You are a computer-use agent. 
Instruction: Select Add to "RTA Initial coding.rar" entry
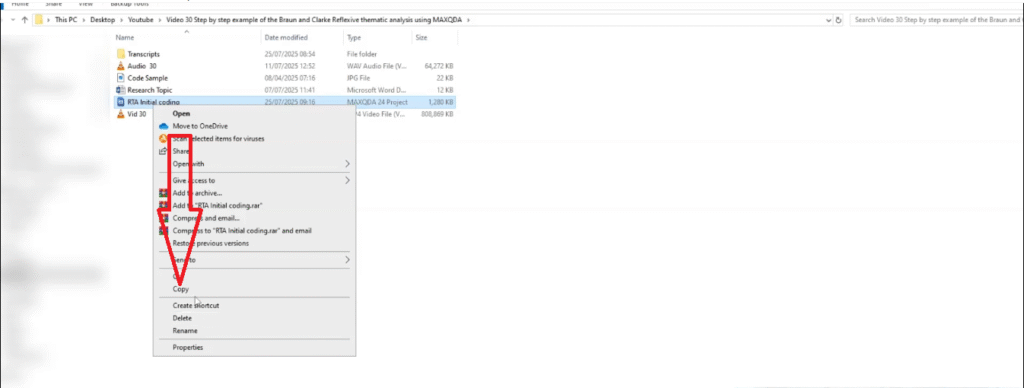(x=217, y=205)
